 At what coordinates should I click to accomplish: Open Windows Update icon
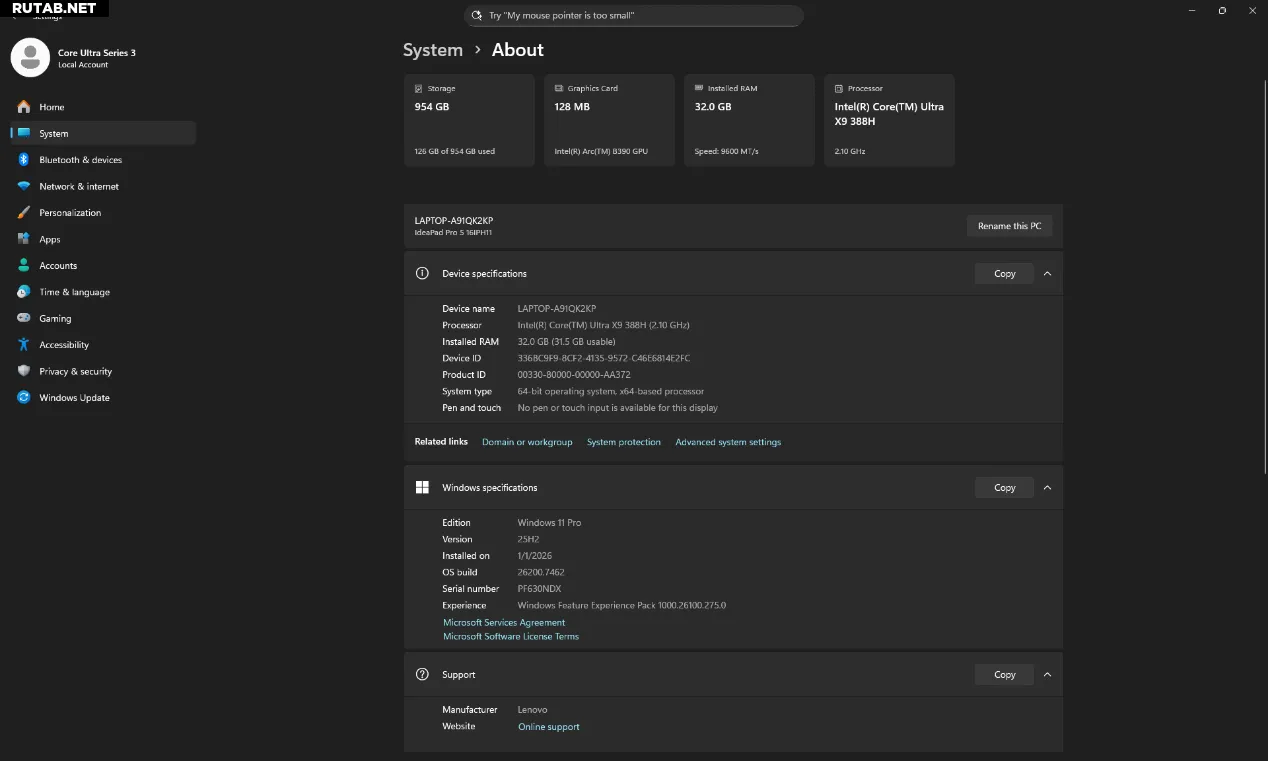point(23,398)
